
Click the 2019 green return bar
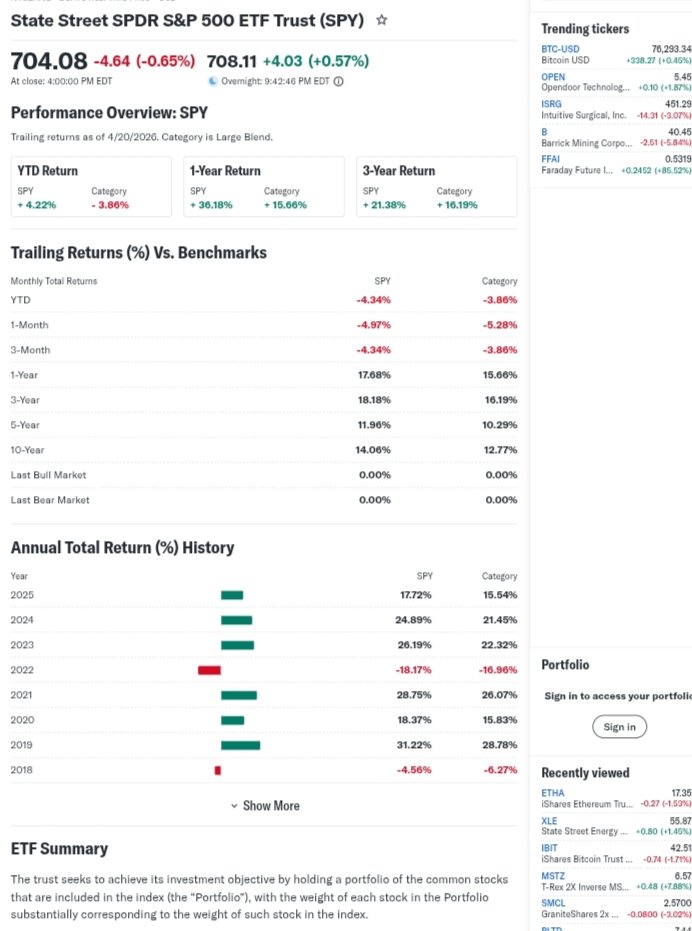[240, 745]
